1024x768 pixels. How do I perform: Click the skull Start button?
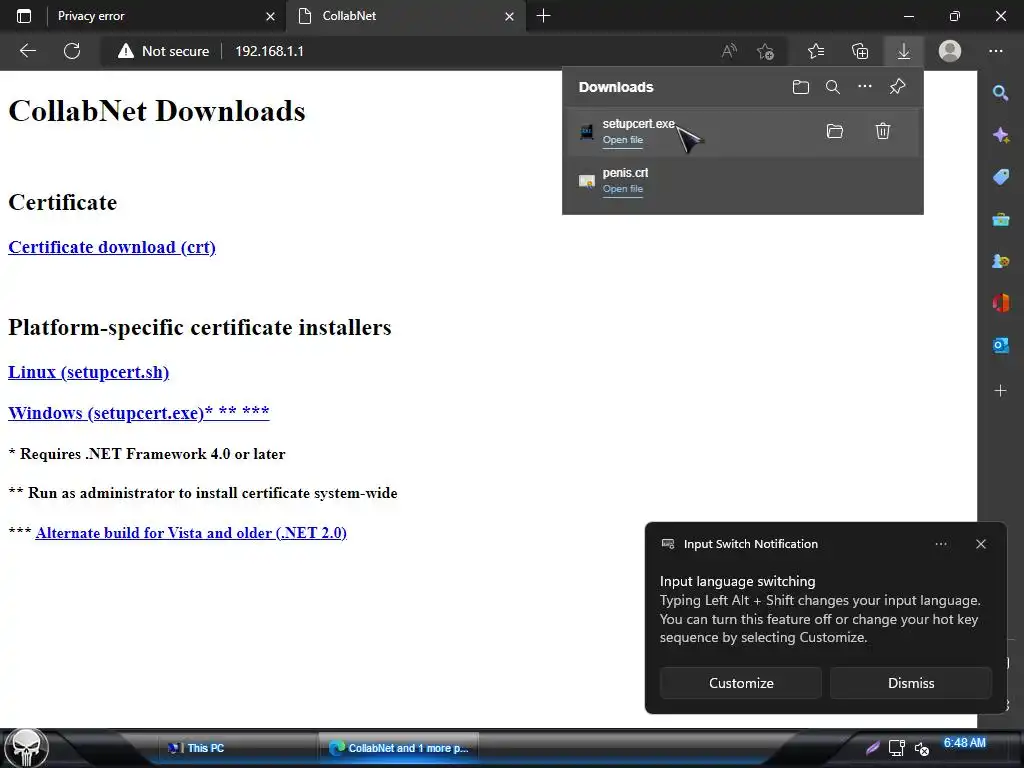[26, 748]
